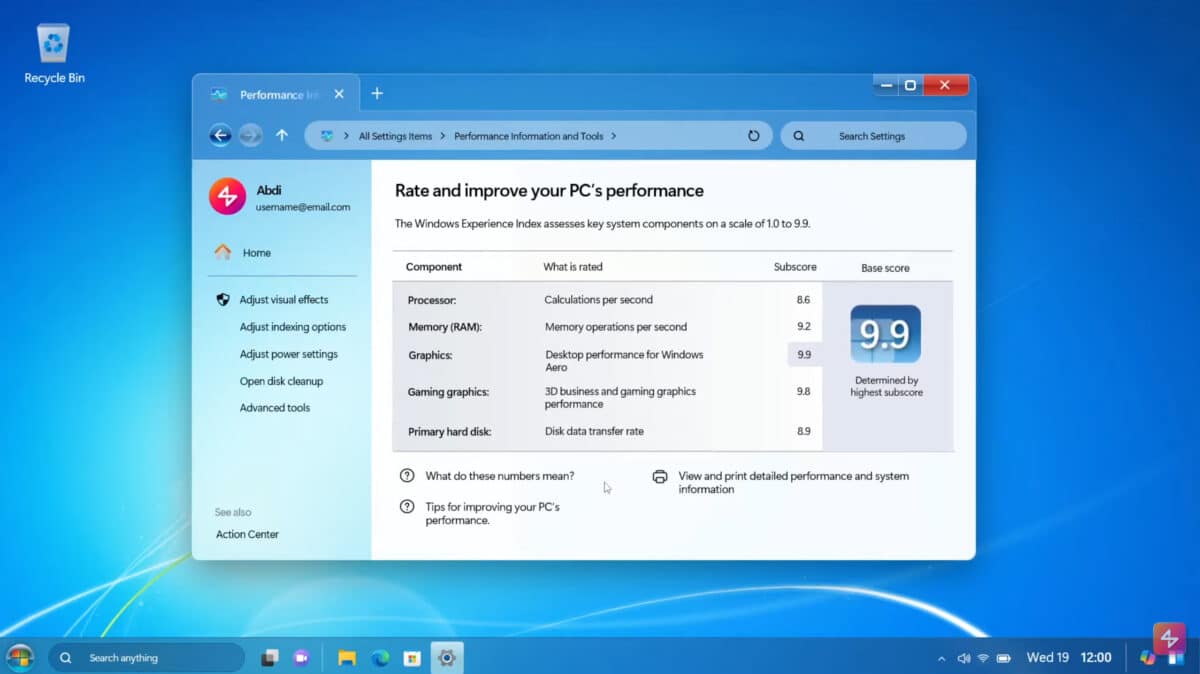Open the What do these numbers mean link
1200x674 pixels.
pyautogui.click(x=500, y=476)
